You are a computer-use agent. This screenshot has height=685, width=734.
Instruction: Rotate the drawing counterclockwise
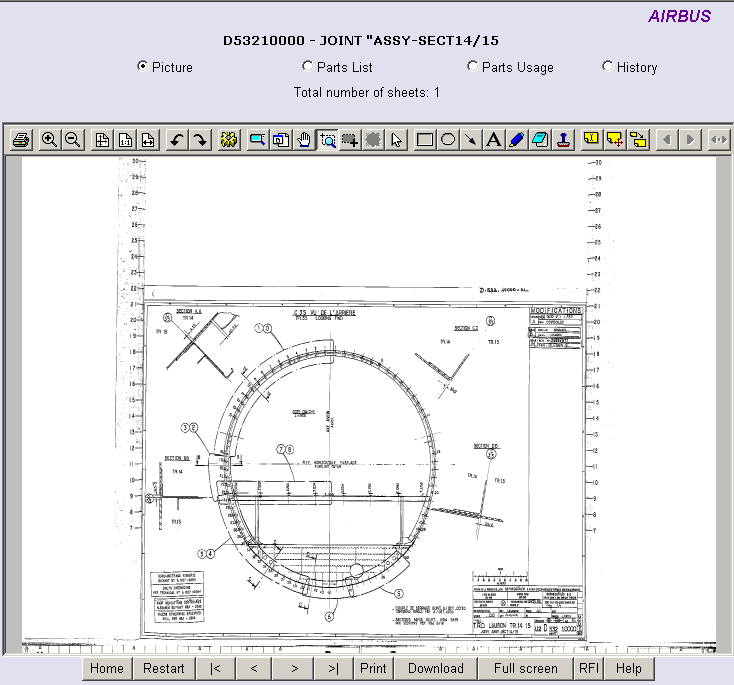[177, 140]
